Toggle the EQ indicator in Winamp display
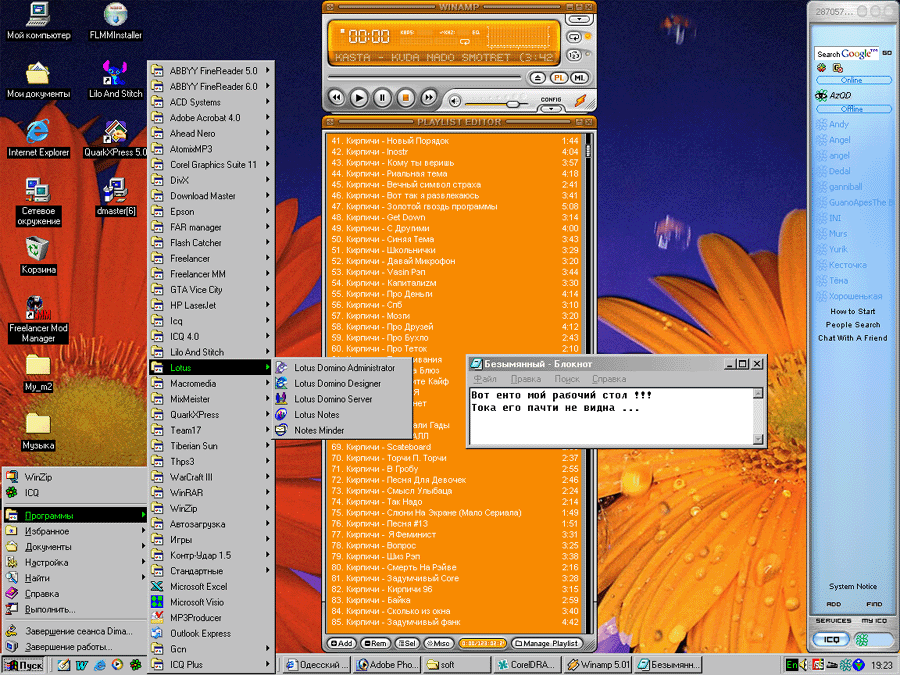 coord(476,33)
